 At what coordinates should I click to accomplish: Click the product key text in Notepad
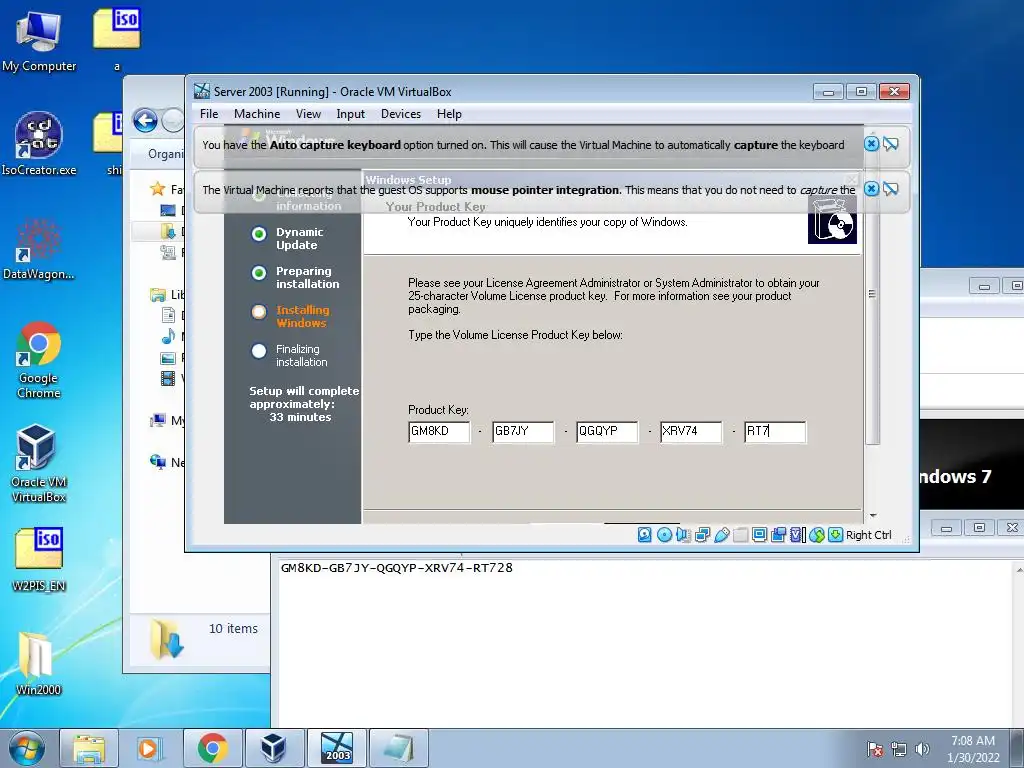tap(396, 568)
